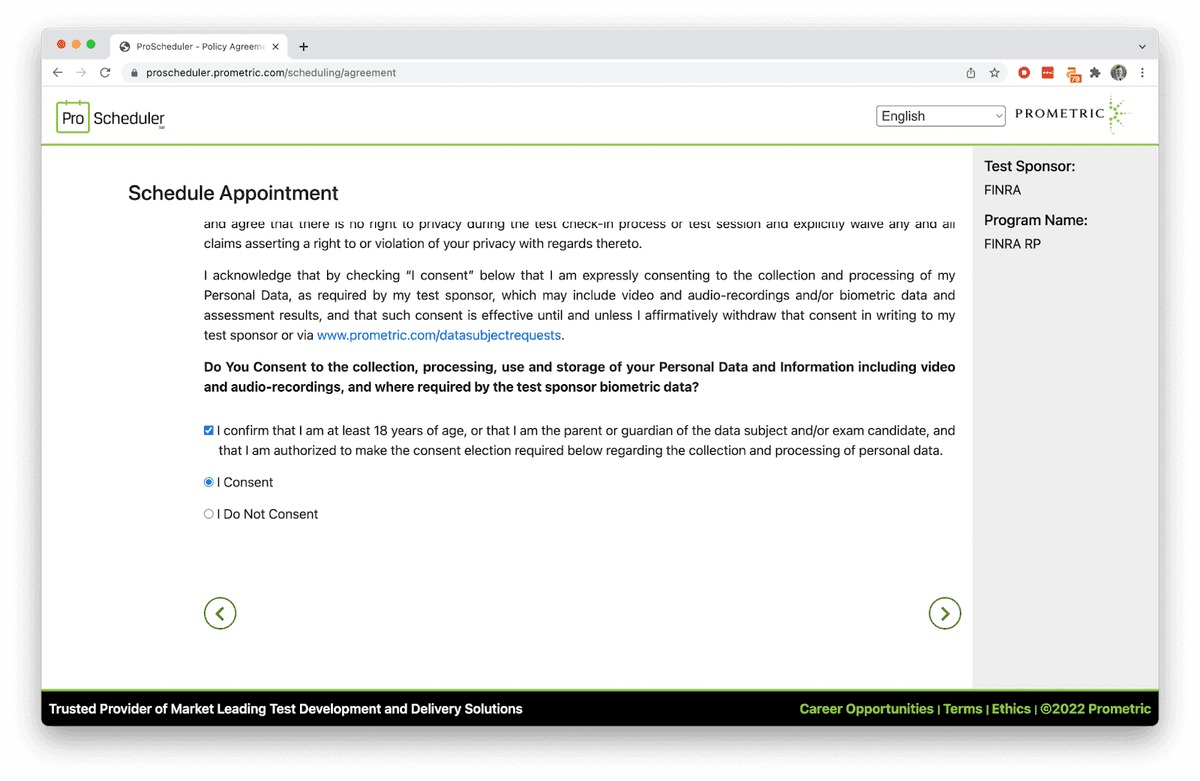
Task: Click the ProScheduler logo
Action: (x=111, y=117)
